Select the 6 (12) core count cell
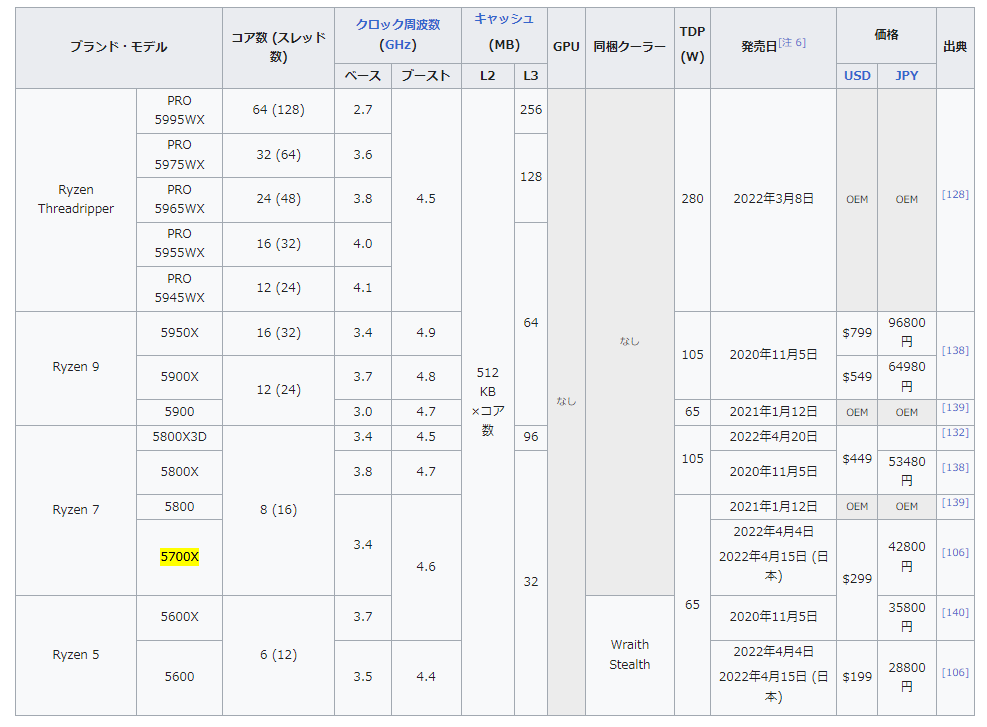Viewport: 987px width, 727px height. (278, 655)
